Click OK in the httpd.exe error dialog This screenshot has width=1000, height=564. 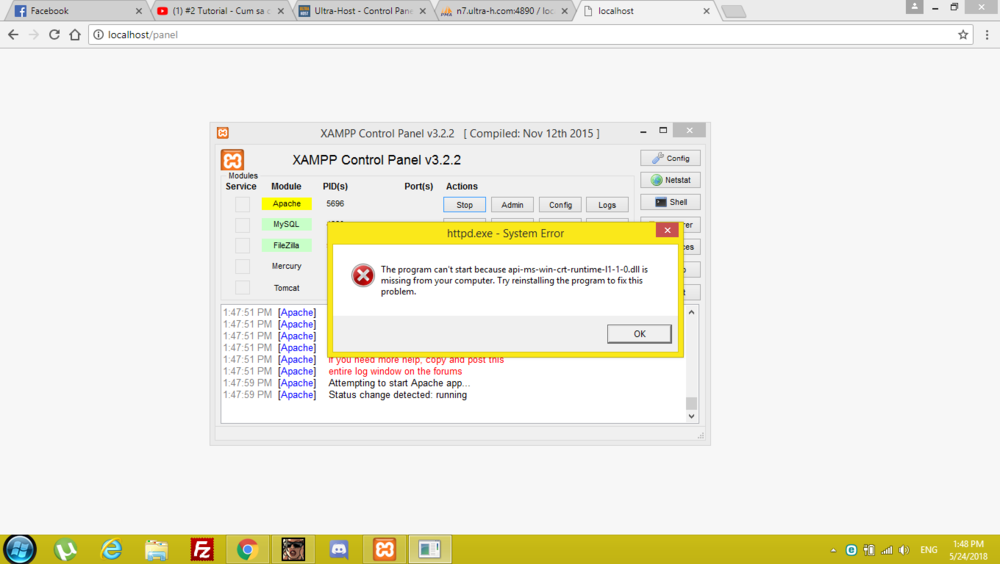point(639,334)
